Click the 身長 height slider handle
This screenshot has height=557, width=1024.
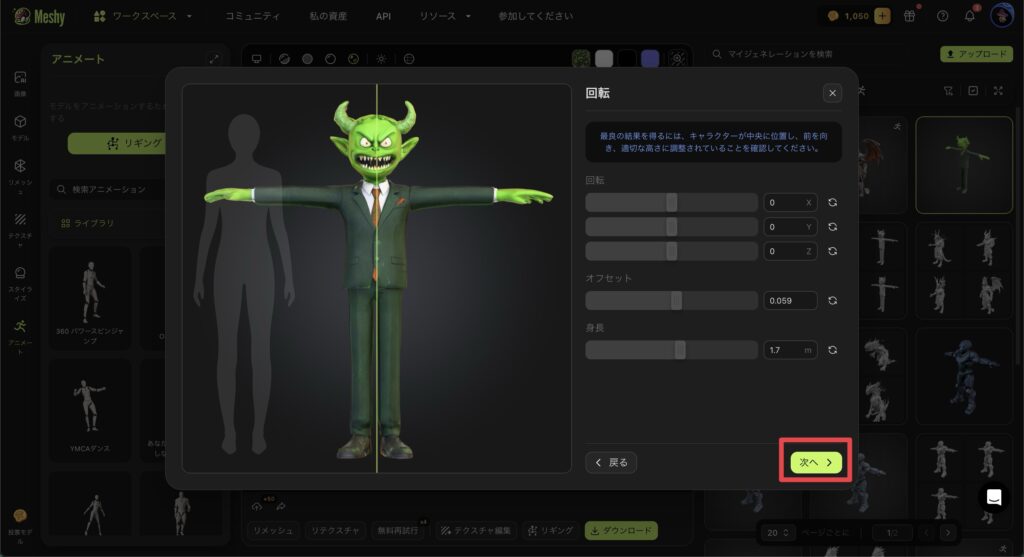[x=680, y=350]
